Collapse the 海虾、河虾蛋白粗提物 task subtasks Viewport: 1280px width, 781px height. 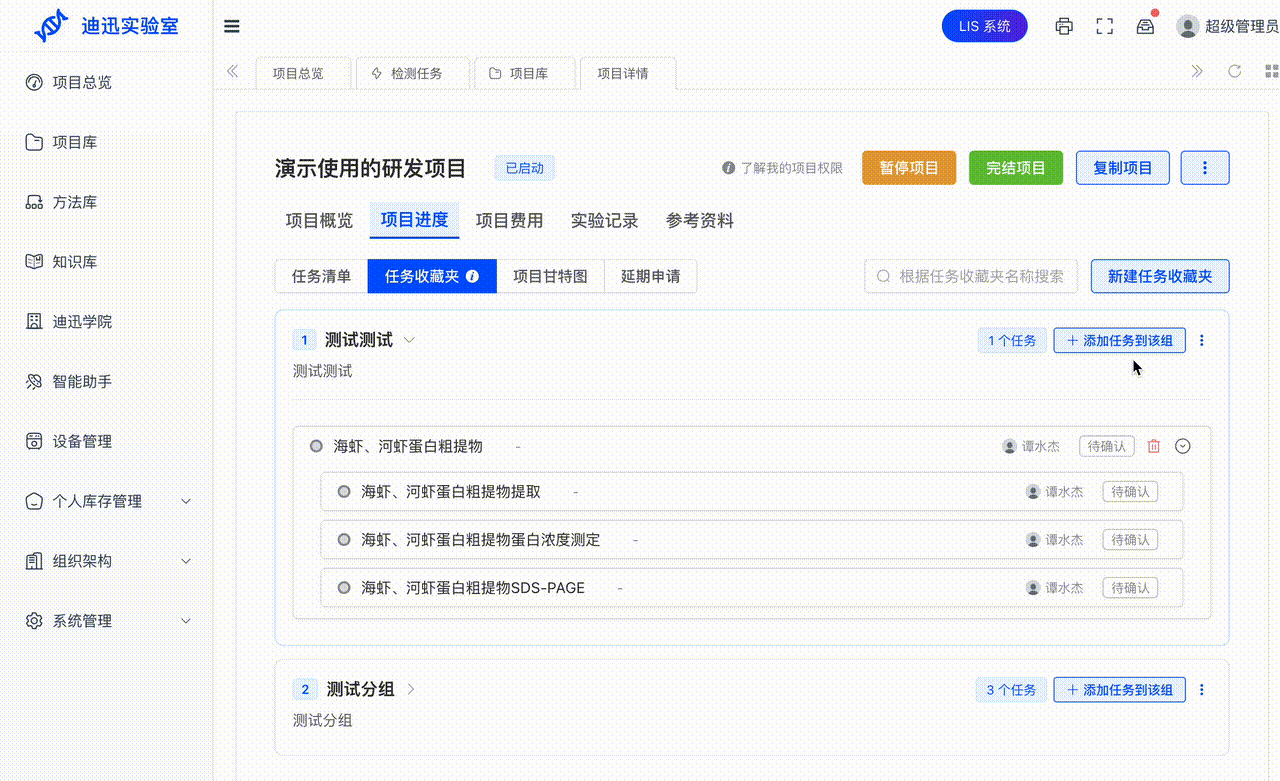pos(1183,446)
